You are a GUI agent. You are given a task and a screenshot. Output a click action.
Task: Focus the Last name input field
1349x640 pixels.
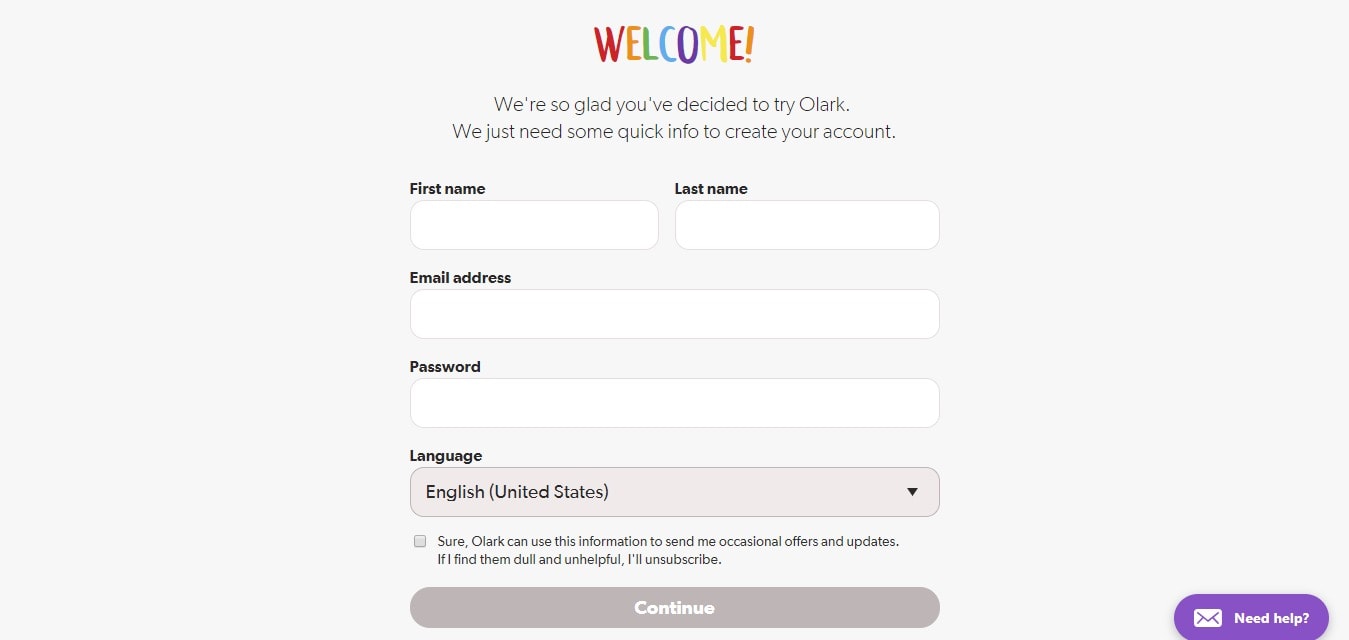(x=807, y=225)
